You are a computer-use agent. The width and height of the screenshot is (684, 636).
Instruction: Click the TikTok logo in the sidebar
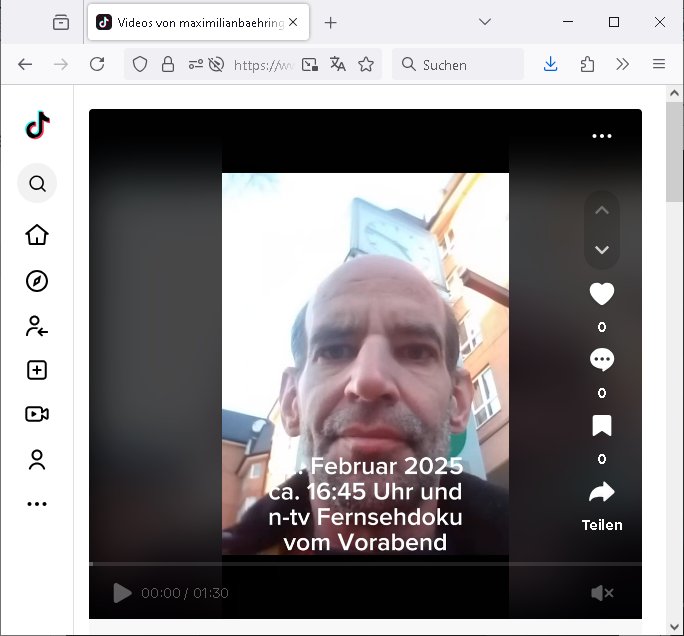[x=37, y=125]
